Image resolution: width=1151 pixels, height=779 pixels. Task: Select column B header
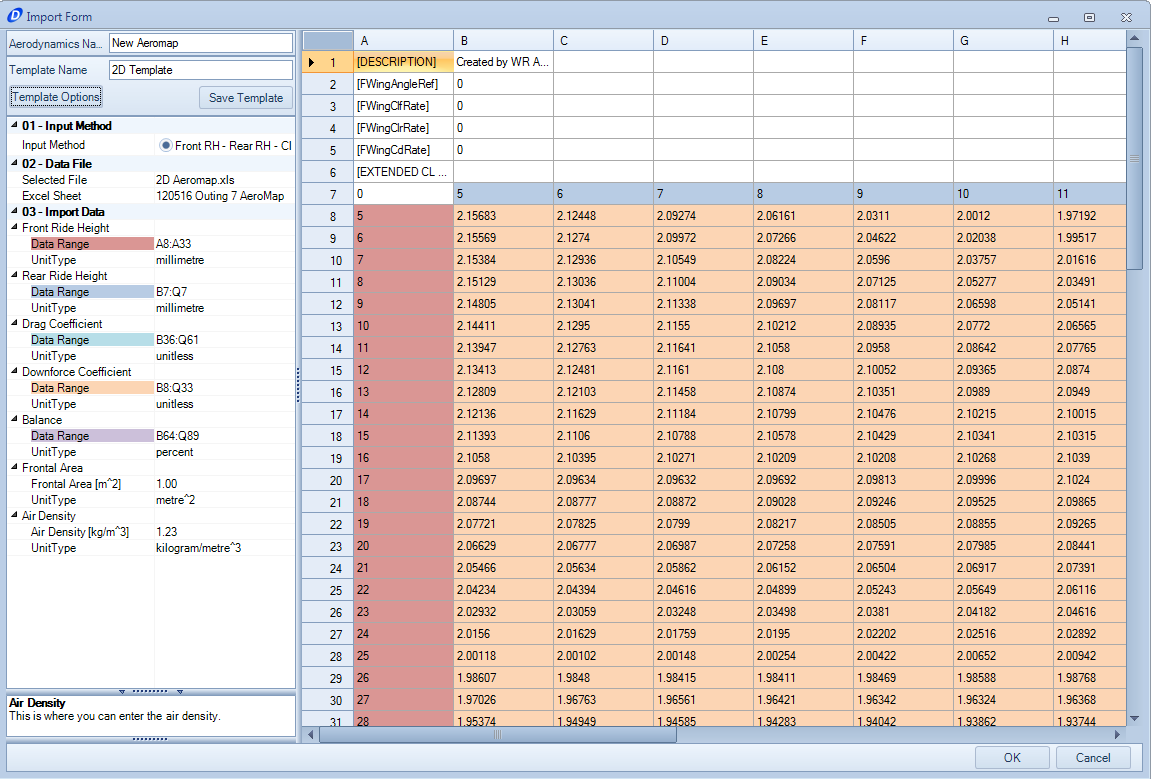[x=504, y=40]
